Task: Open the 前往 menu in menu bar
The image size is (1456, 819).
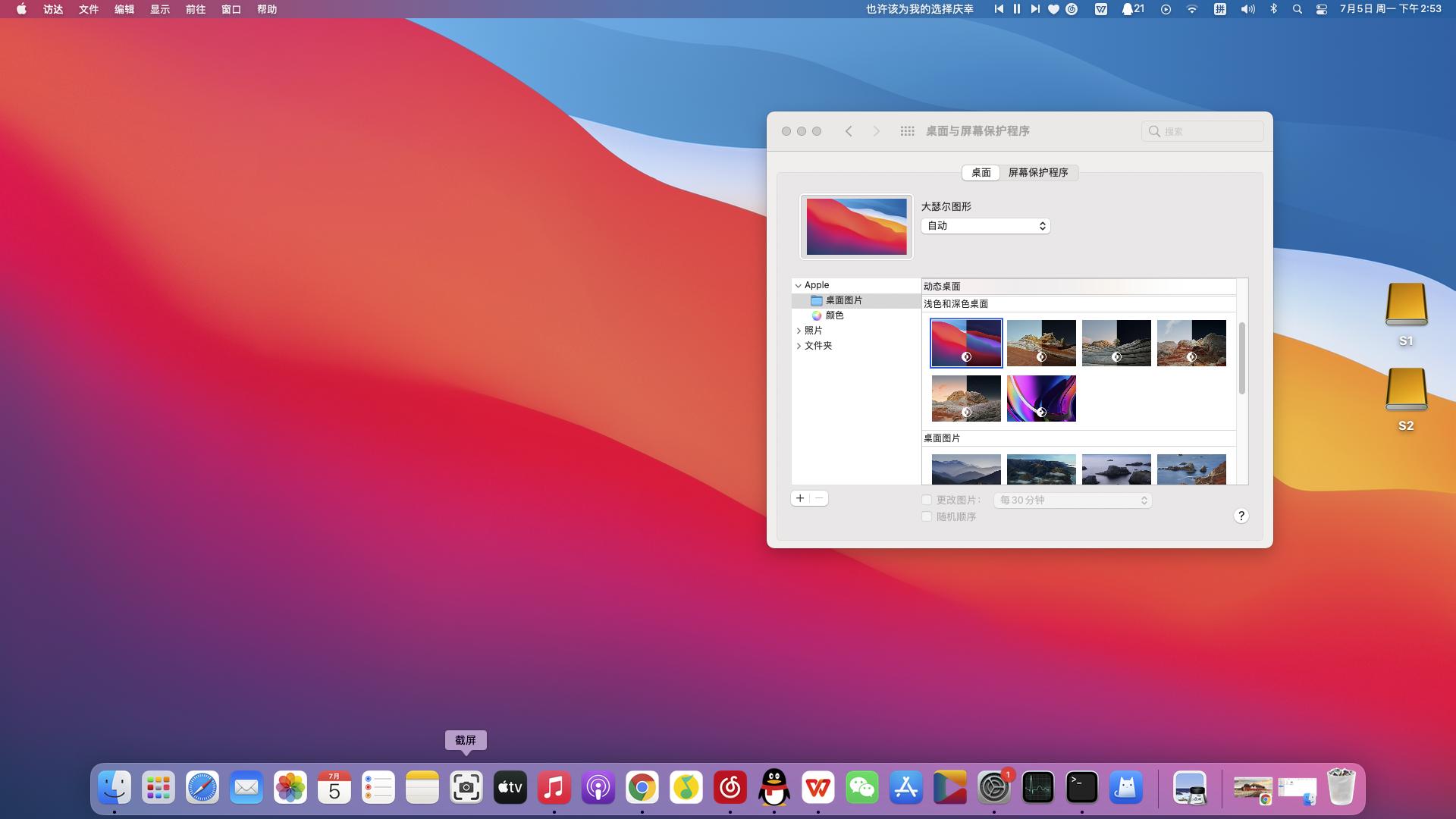Action: click(195, 9)
